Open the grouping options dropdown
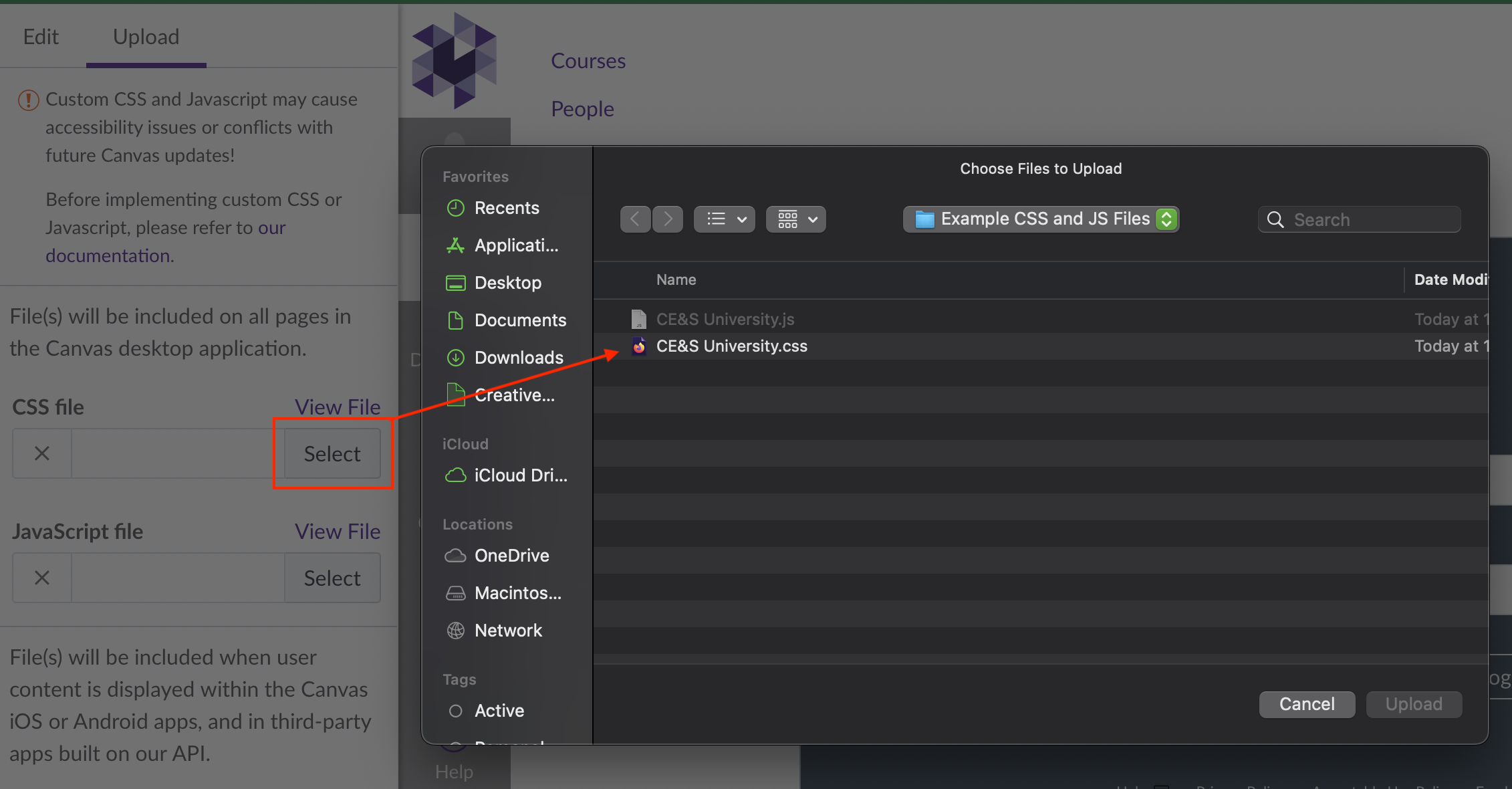This screenshot has width=1512, height=789. (796, 219)
